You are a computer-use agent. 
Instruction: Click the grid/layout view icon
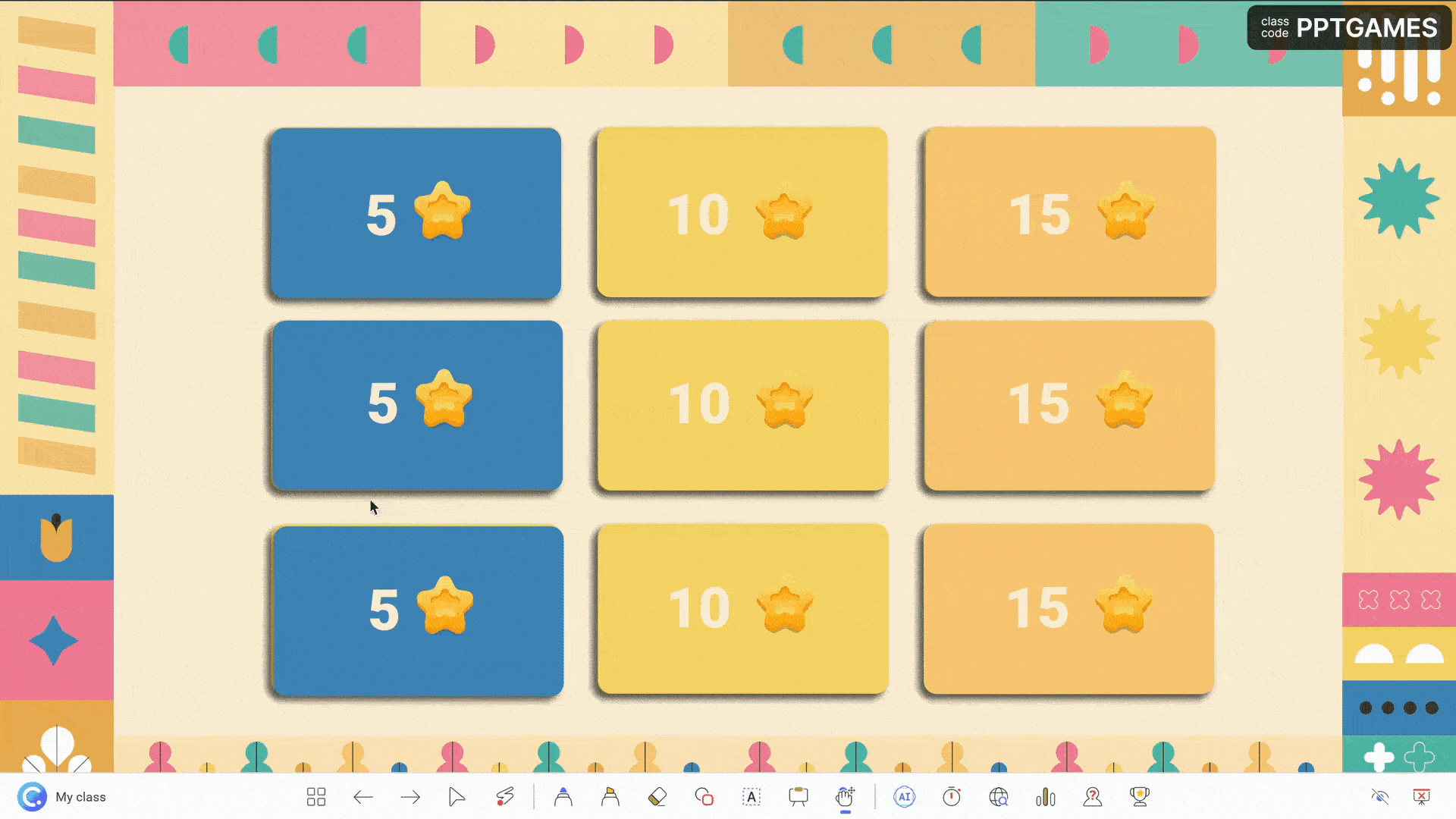point(315,796)
